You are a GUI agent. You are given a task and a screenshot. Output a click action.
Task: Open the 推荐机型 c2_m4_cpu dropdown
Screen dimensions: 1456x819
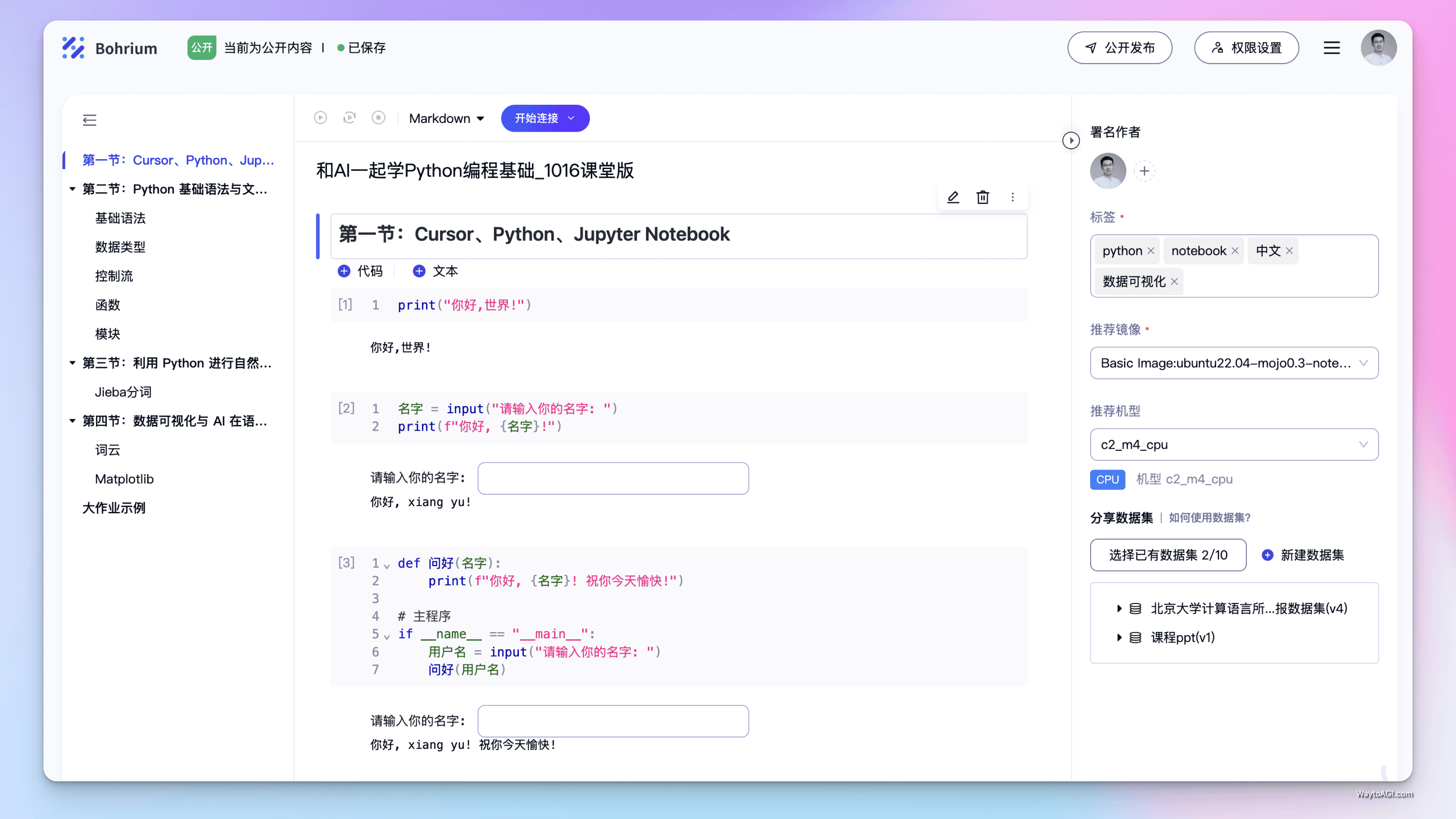coord(1234,444)
